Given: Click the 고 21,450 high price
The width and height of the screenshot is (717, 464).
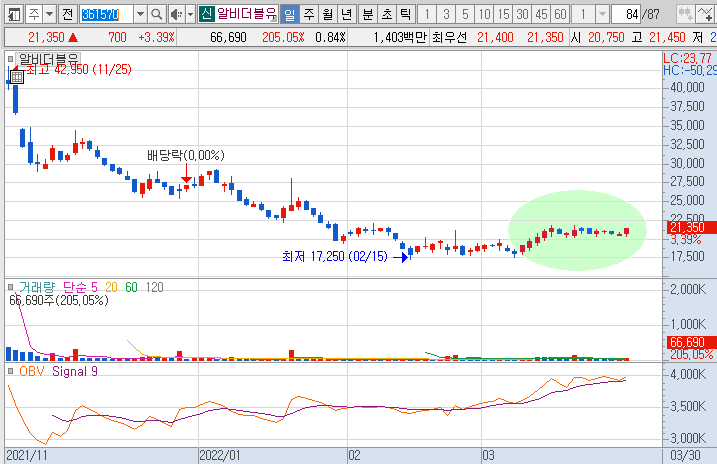Looking at the screenshot, I should [658, 37].
